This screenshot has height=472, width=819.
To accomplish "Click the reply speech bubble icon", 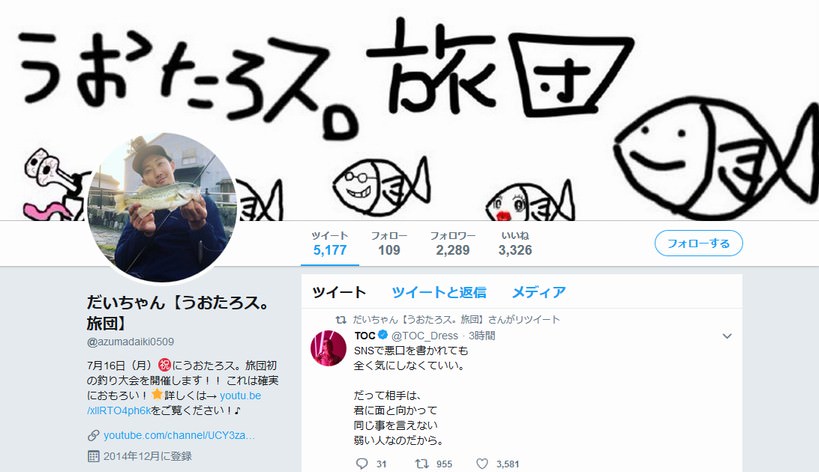I will pyautogui.click(x=361, y=463).
